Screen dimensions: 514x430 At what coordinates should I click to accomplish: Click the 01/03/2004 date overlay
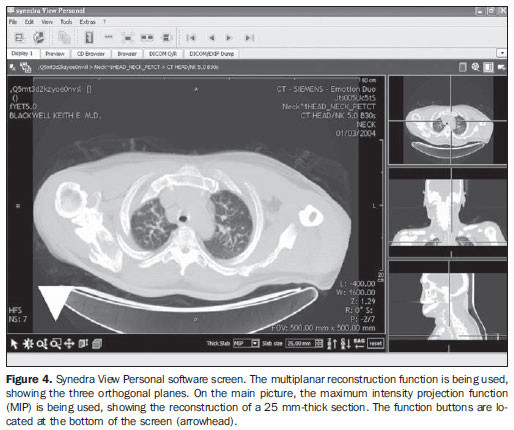355,133
